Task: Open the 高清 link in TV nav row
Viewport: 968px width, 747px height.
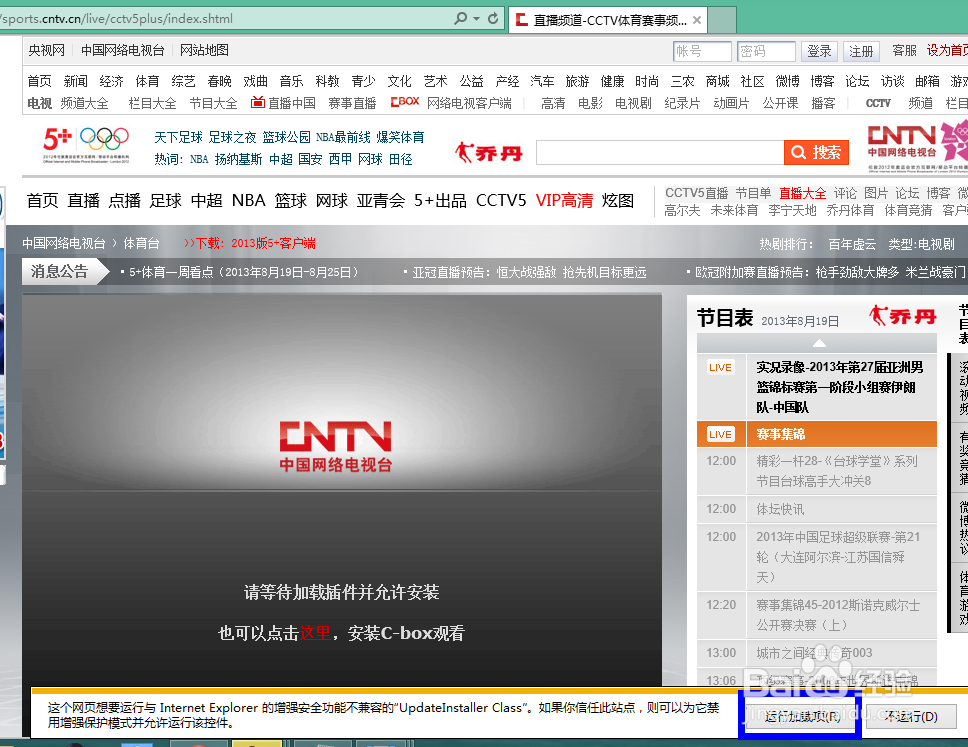Action: 553,103
